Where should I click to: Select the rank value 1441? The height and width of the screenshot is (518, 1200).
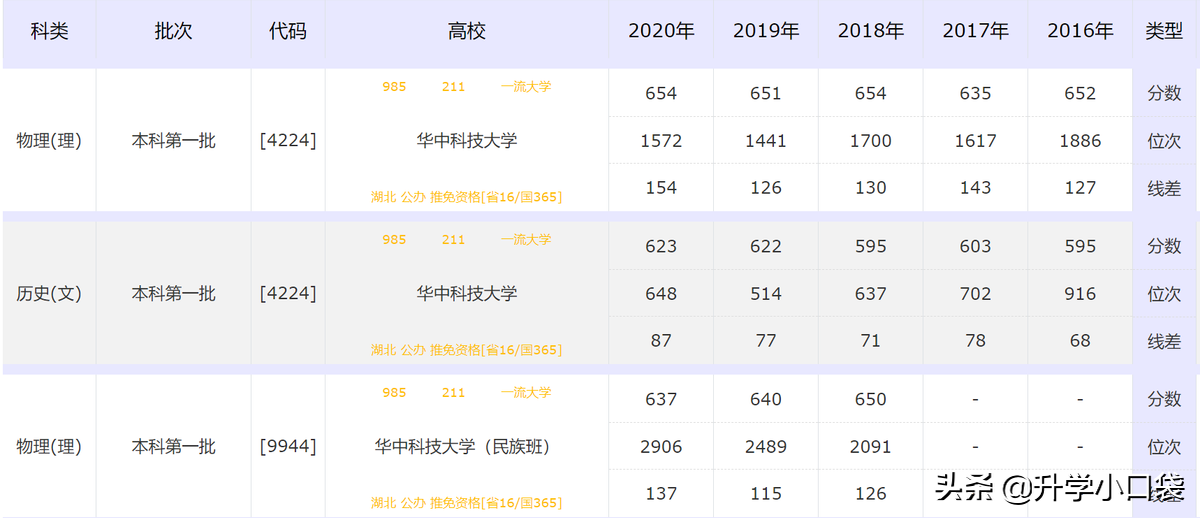point(766,141)
